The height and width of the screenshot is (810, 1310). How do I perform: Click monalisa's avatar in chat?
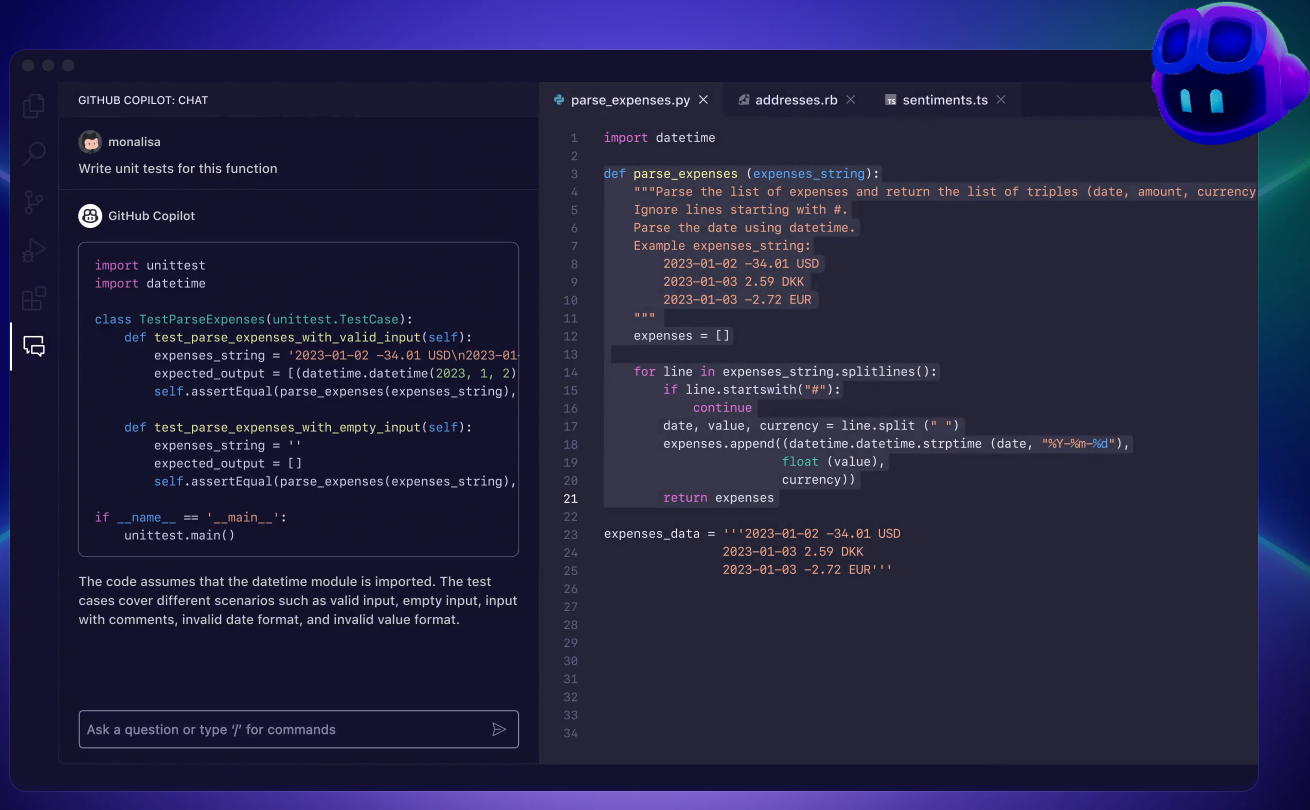pyautogui.click(x=90, y=142)
